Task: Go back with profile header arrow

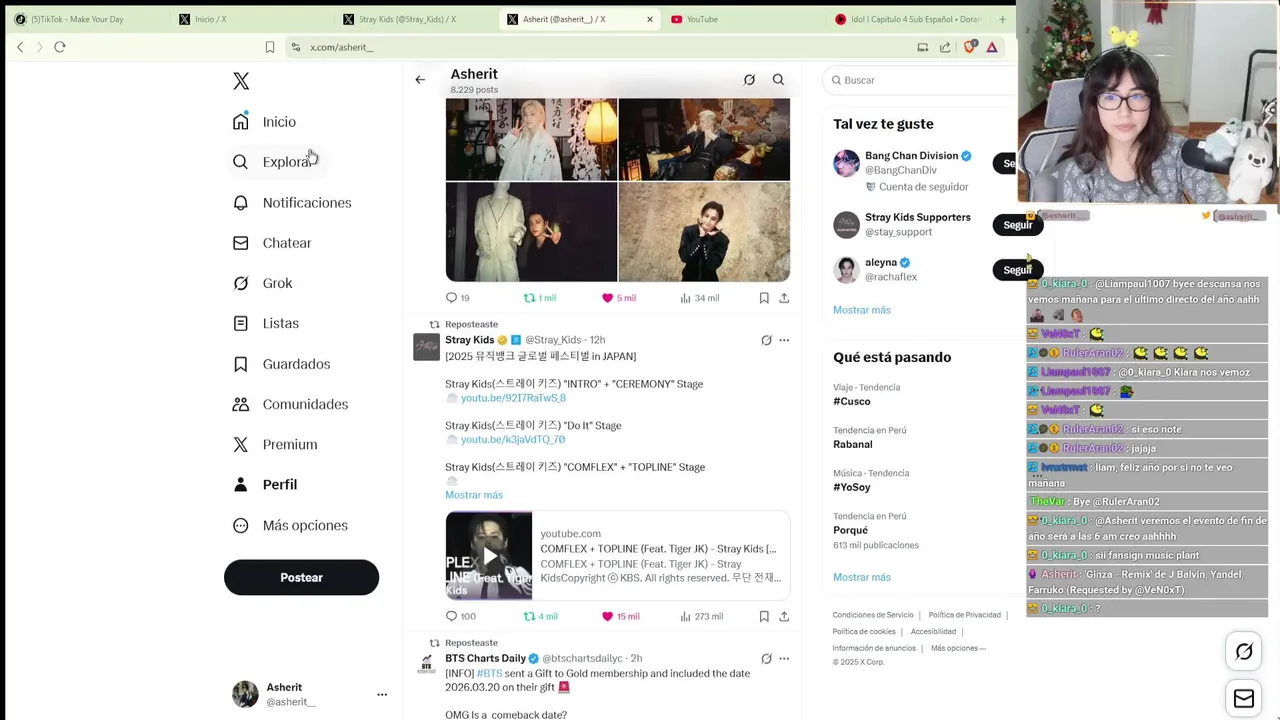Action: click(420, 80)
